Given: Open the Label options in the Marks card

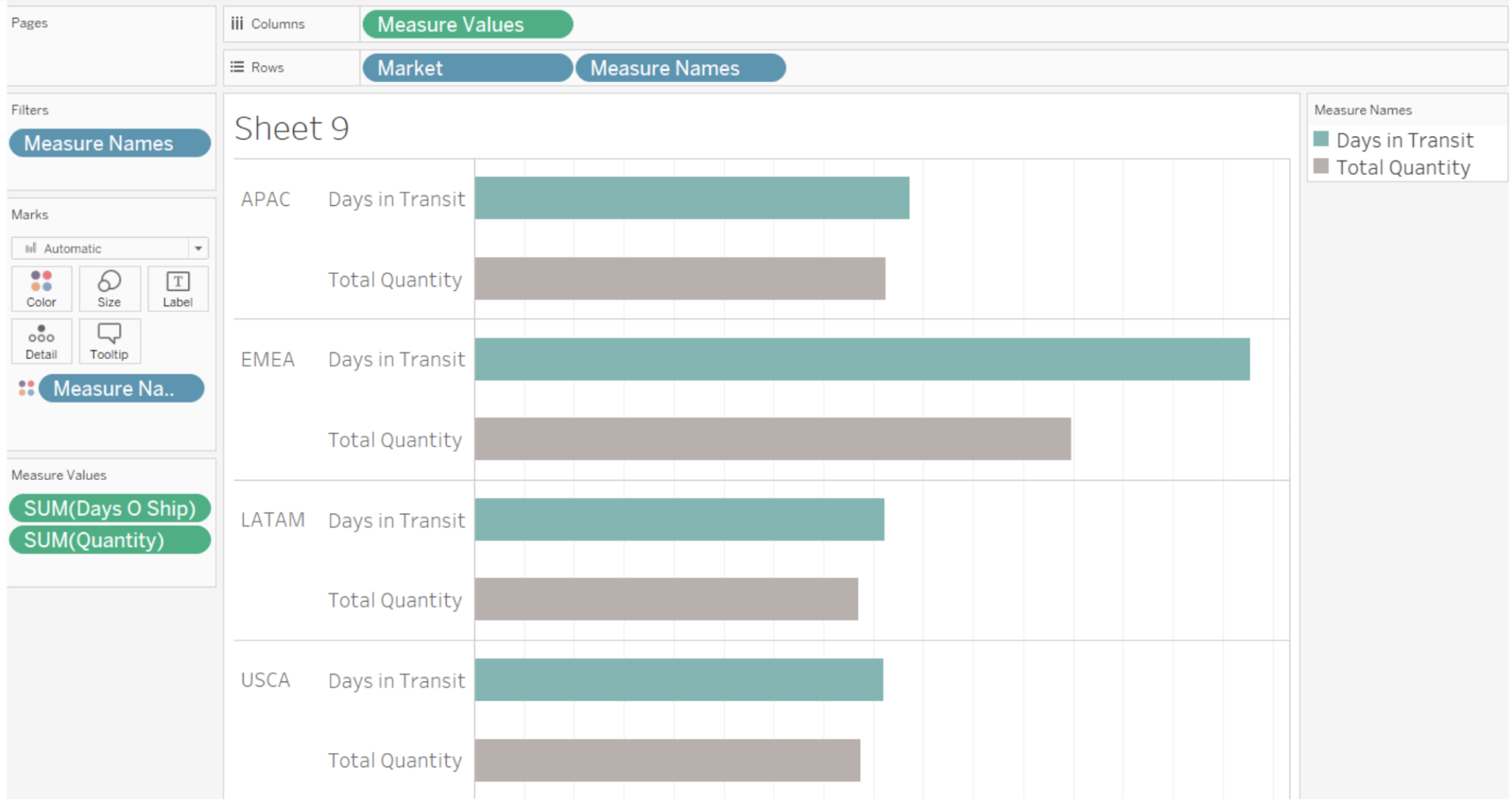Looking at the screenshot, I should coord(176,288).
